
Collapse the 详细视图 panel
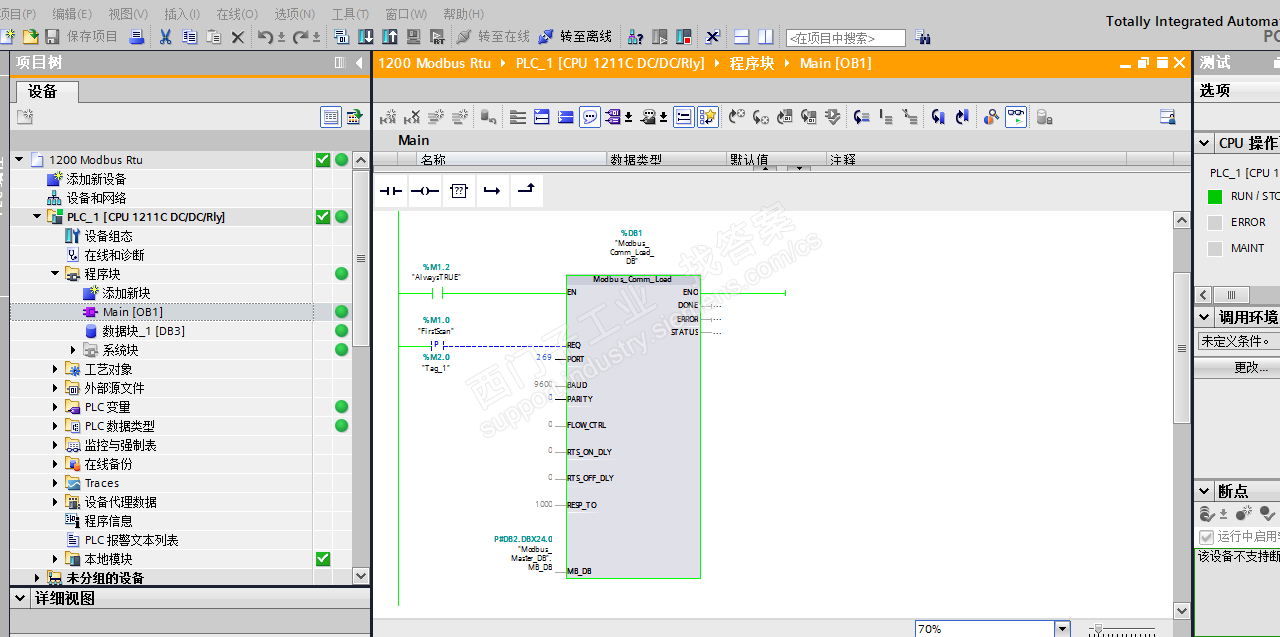pyautogui.click(x=20, y=598)
